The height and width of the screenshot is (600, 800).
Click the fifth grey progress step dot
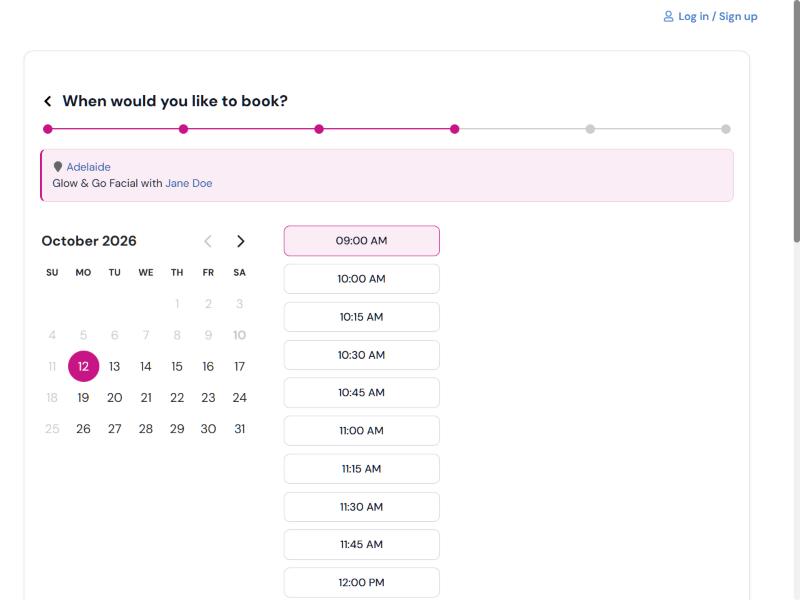point(590,129)
